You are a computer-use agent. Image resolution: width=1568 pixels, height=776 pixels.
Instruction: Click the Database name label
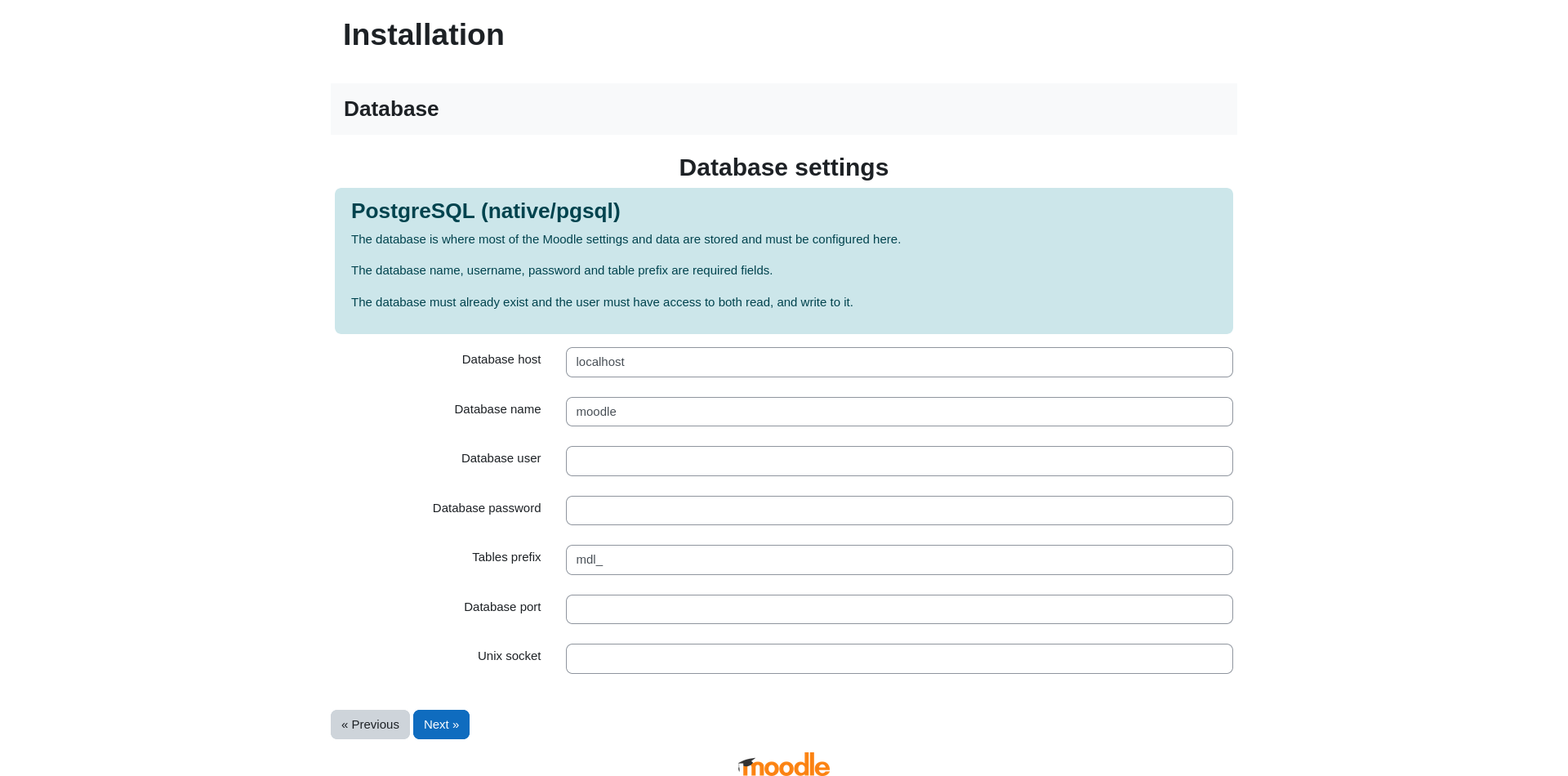pos(497,409)
